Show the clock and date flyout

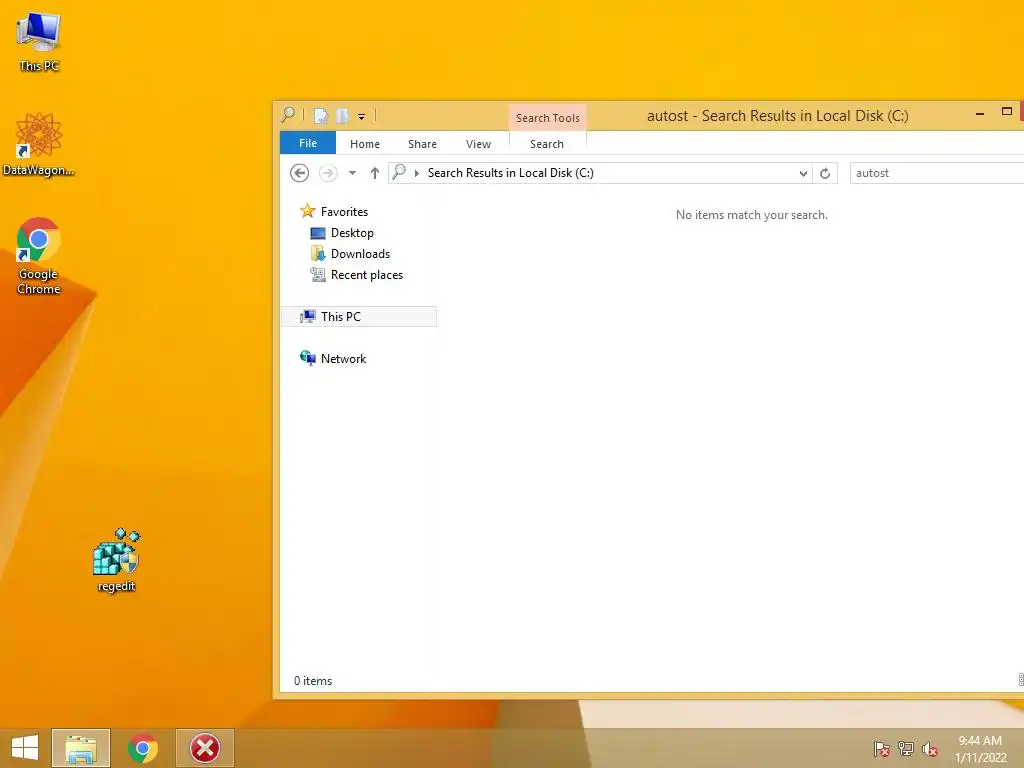tap(980, 748)
